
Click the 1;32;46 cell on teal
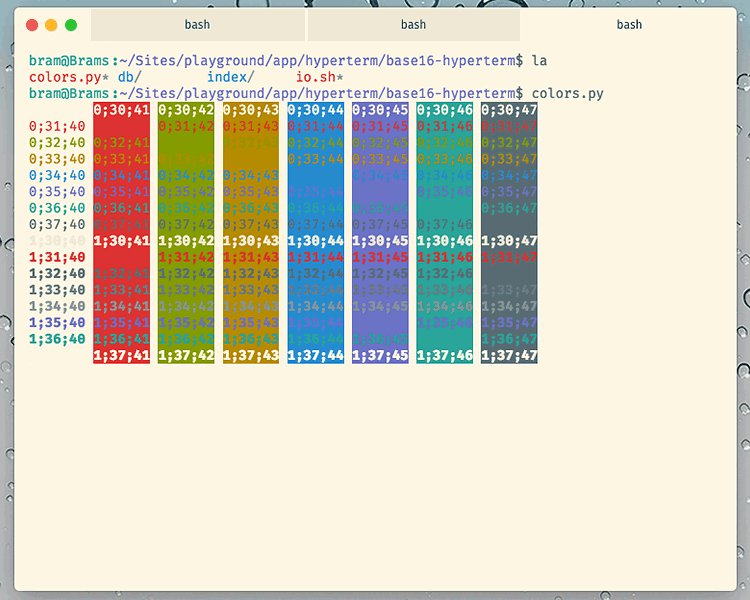tap(445, 273)
